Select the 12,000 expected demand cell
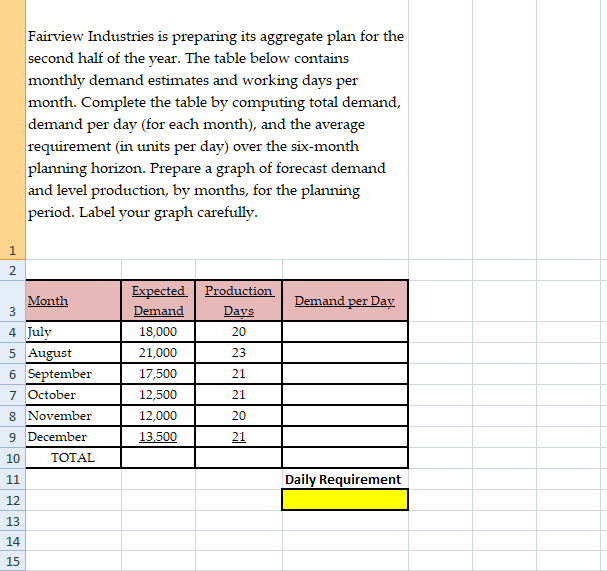 click(158, 415)
